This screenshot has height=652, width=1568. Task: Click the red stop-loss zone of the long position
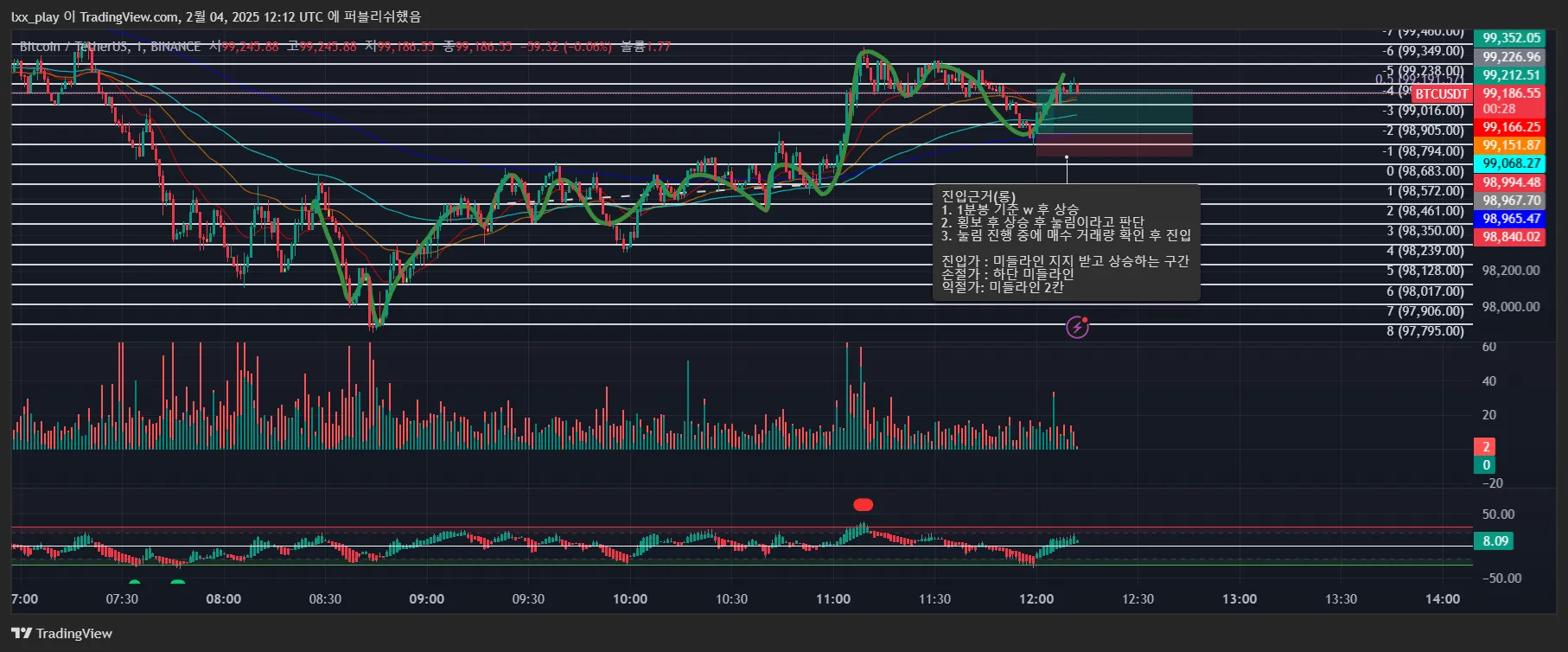point(1114,145)
